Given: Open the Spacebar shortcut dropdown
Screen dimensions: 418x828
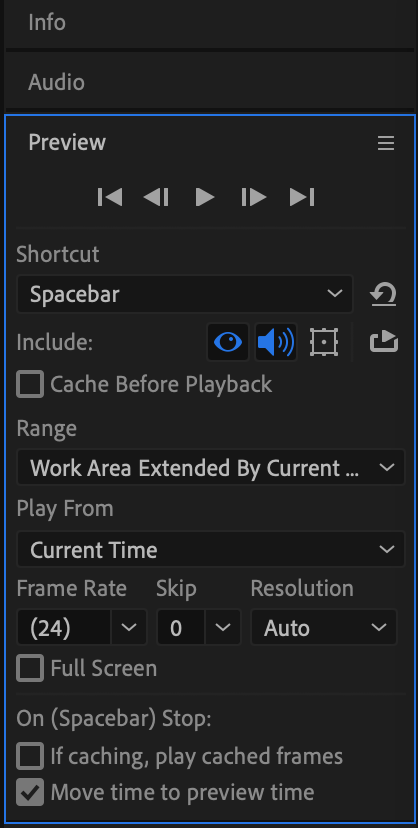Looking at the screenshot, I should click(185, 294).
